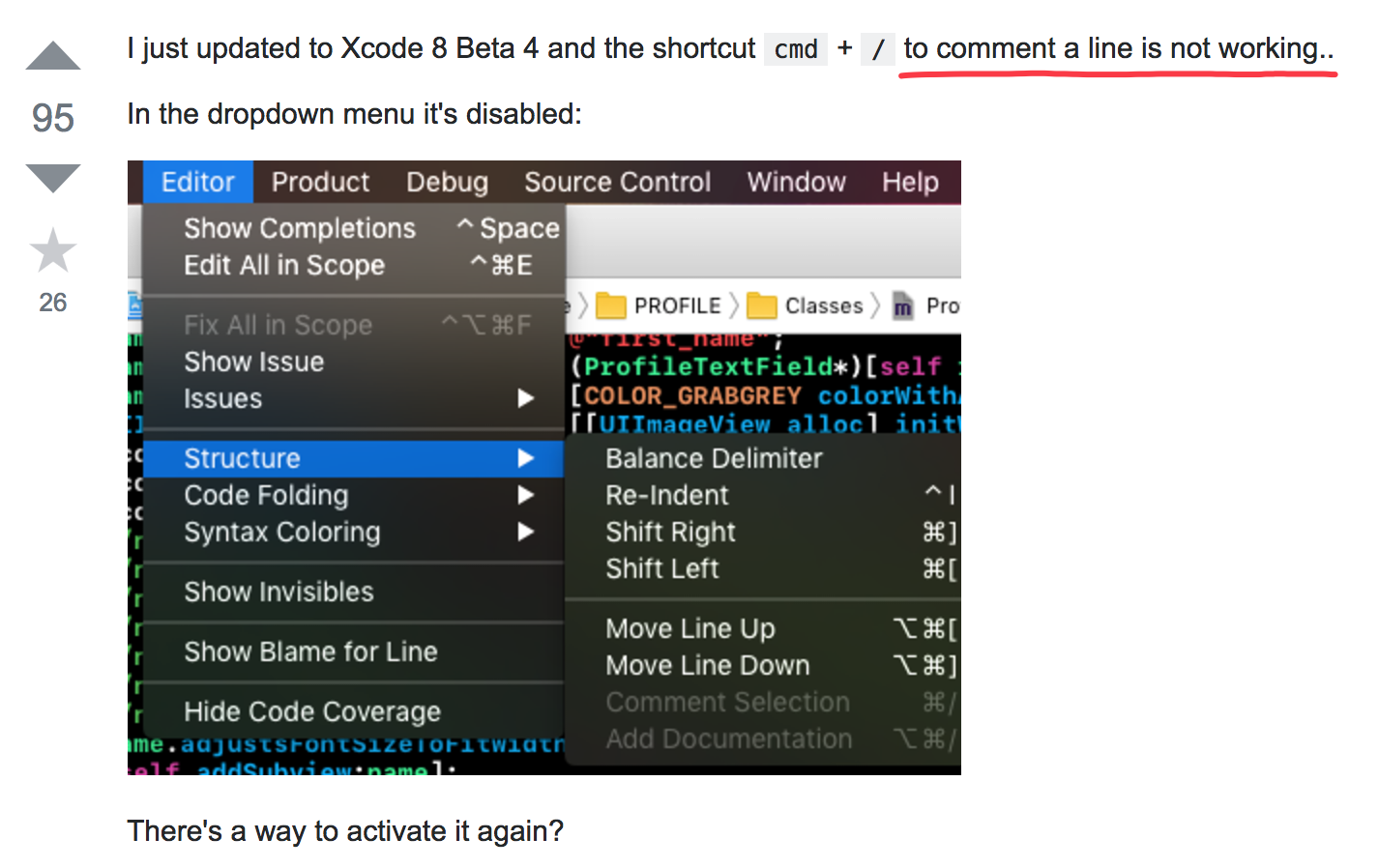Viewport: 1379px width, 868px height.
Task: Click the text "There's a way to activate it again?"
Action: tap(345, 831)
